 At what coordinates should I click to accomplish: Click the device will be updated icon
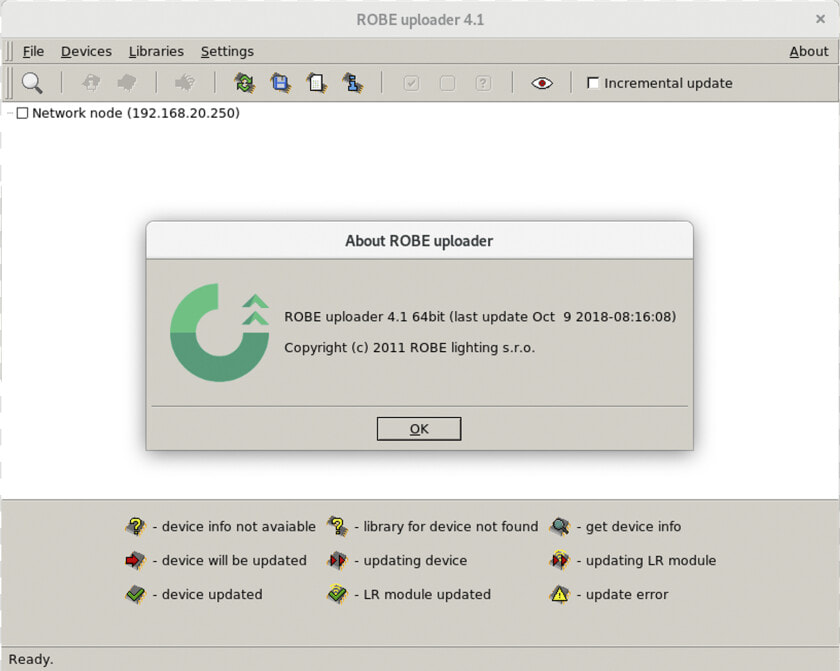[136, 561]
